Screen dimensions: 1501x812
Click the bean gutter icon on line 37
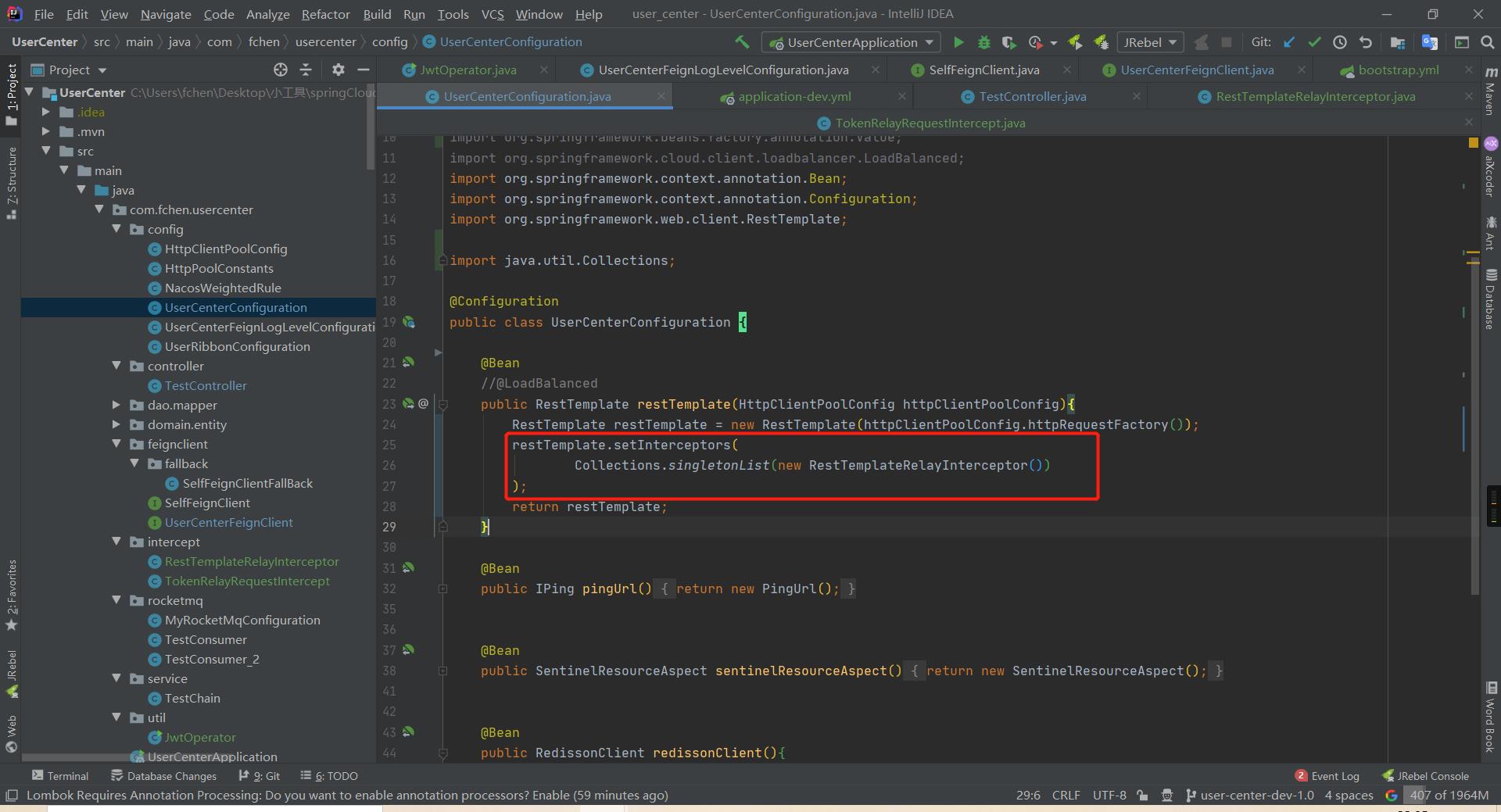408,650
